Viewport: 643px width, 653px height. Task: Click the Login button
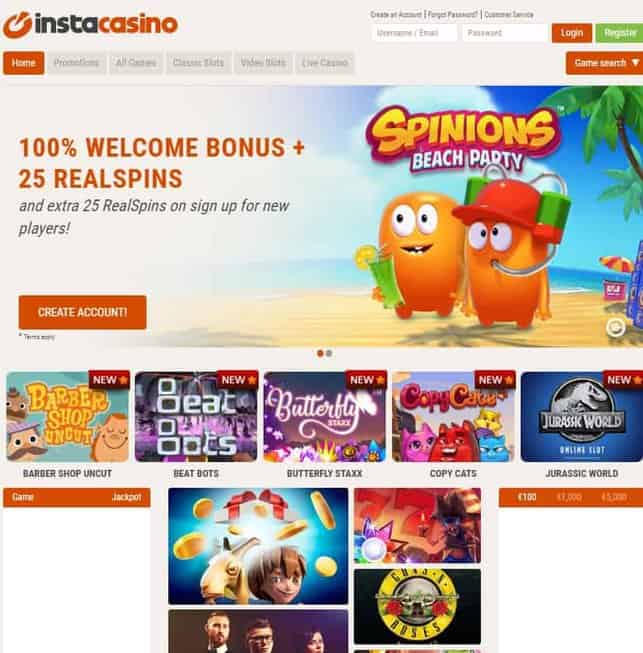[572, 33]
